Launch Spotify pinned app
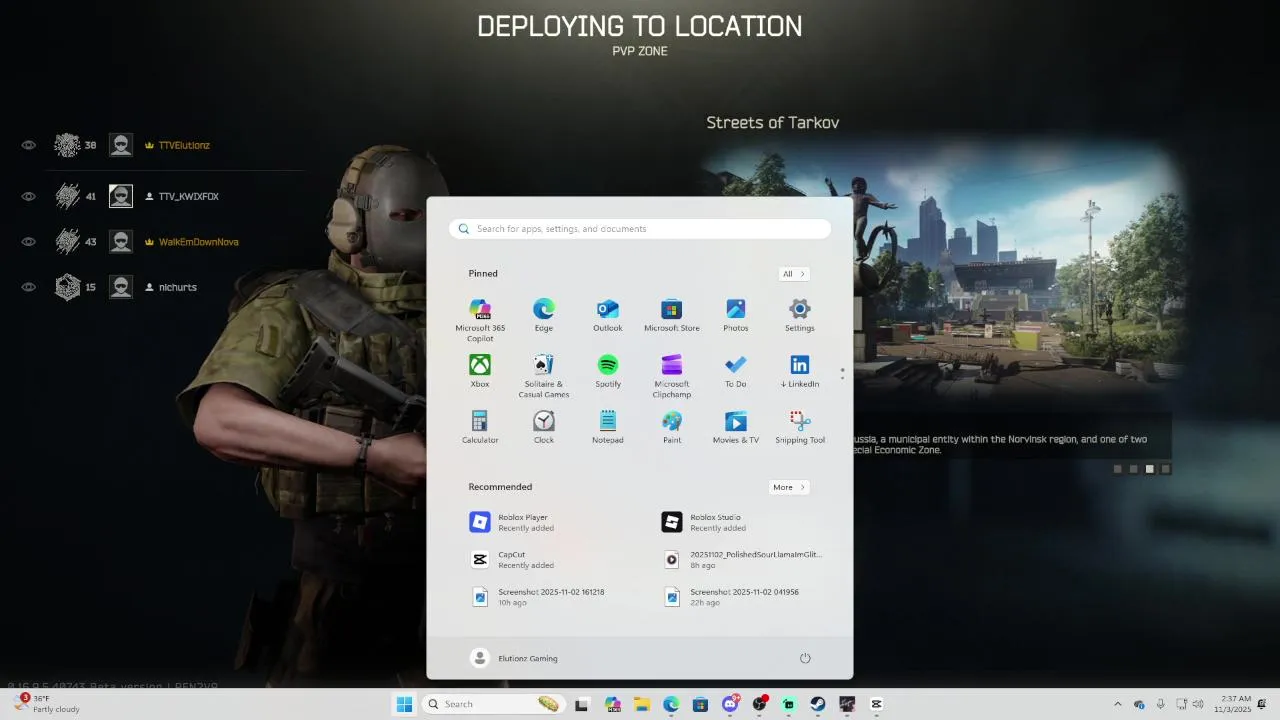1280x720 pixels. pos(608,372)
